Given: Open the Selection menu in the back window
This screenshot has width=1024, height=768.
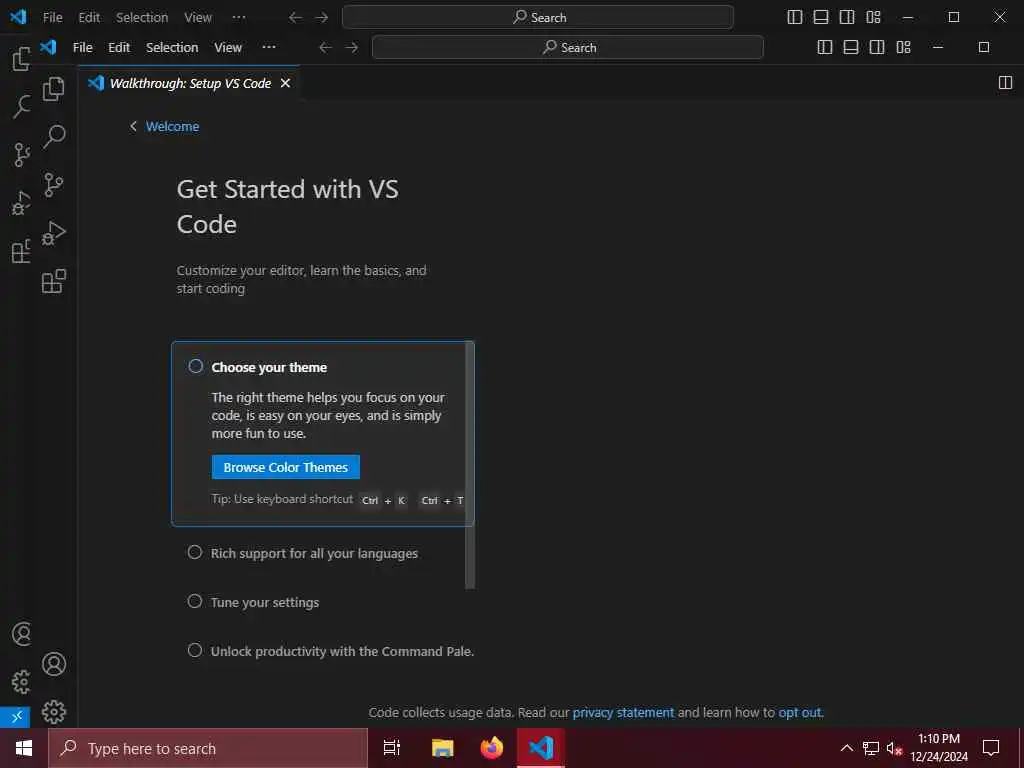Looking at the screenshot, I should 142,18.
